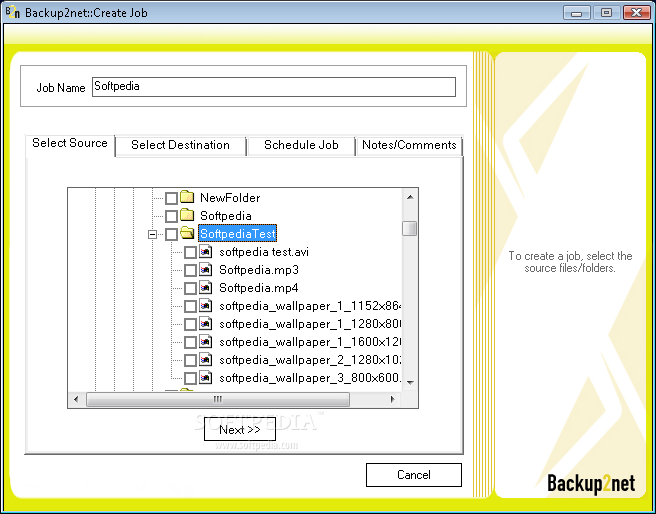Select softpedia_wallpaper_3_800x600 file name
The width and height of the screenshot is (656, 514).
pos(310,378)
